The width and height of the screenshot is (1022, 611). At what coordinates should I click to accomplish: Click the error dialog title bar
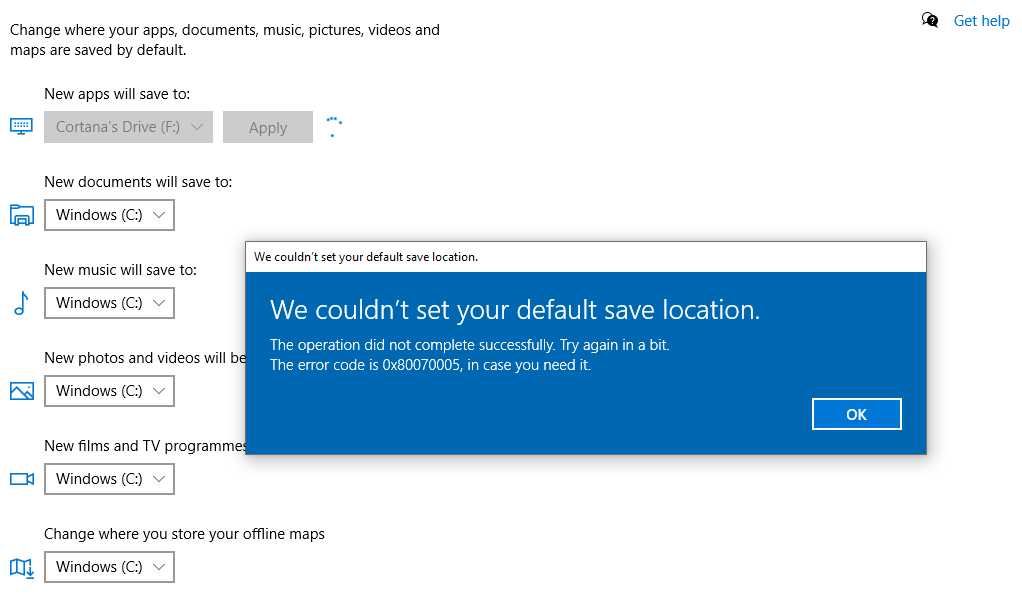[x=586, y=257]
